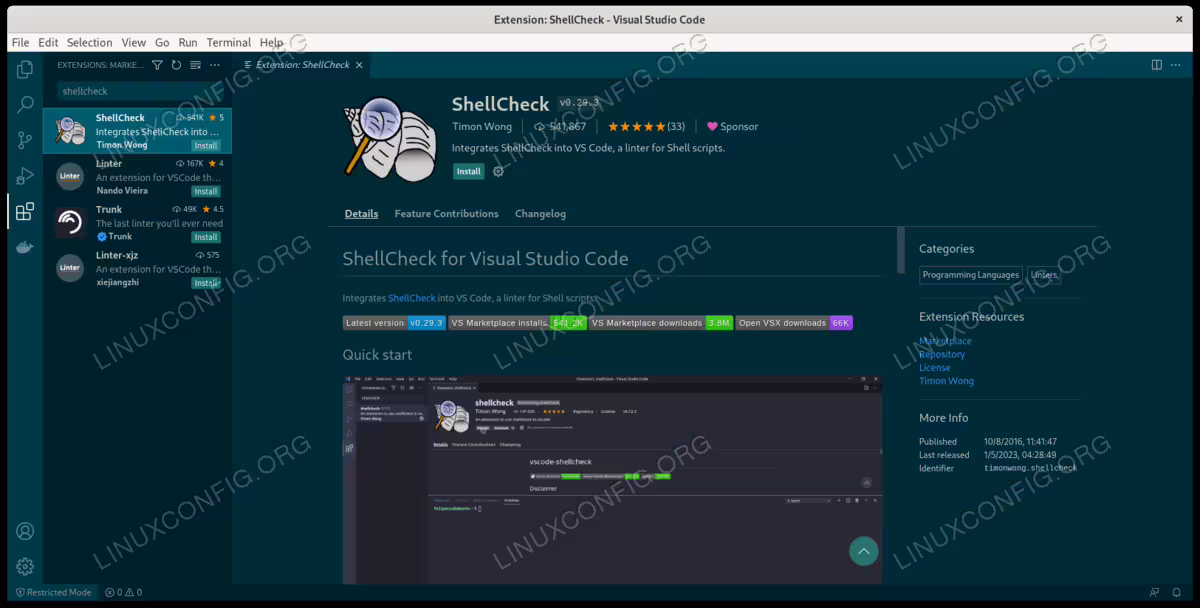Click the 5-star rating with 33 reviews
The image size is (1200, 608).
[646, 127]
